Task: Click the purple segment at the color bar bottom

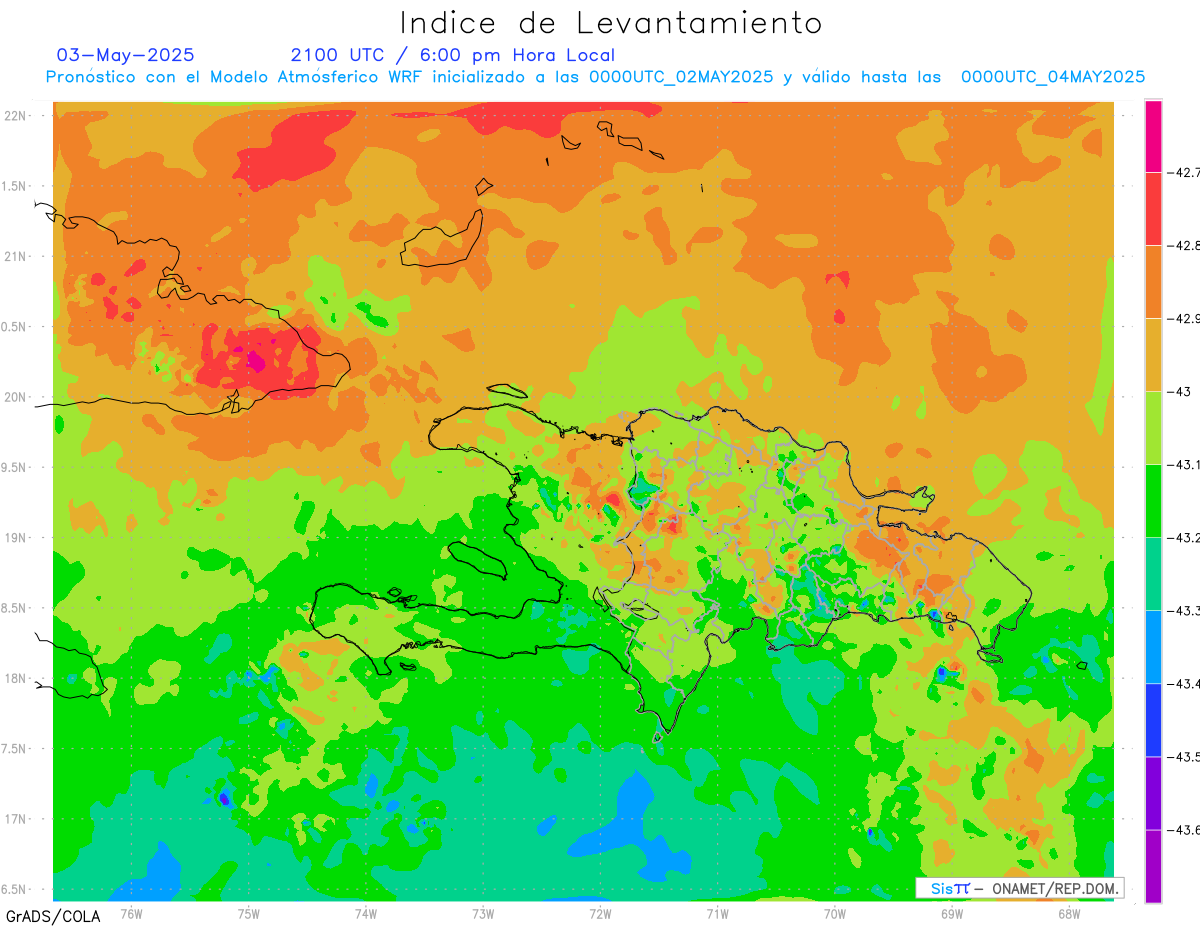Action: pos(1153,866)
